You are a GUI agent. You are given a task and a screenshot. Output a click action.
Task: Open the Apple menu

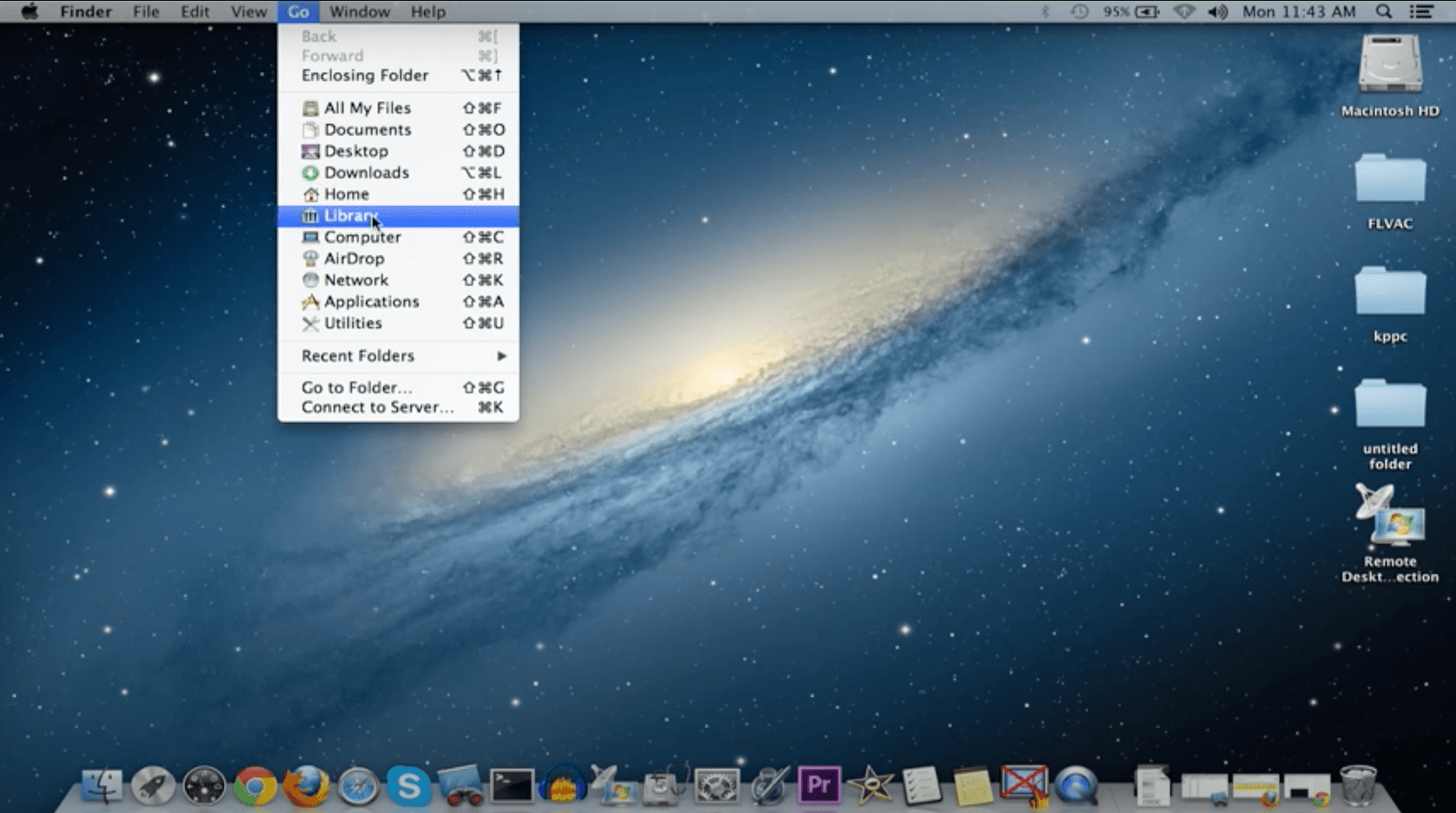(29, 11)
